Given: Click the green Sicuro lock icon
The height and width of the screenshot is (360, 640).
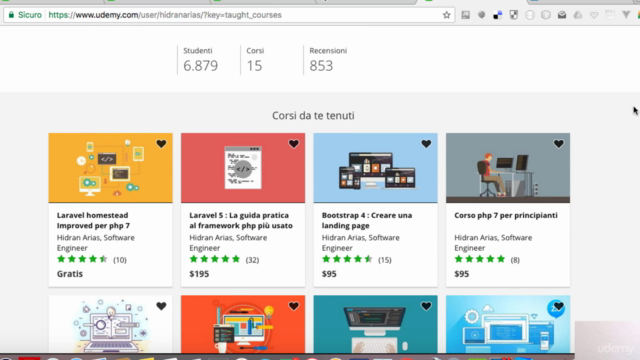Looking at the screenshot, I should [x=11, y=15].
